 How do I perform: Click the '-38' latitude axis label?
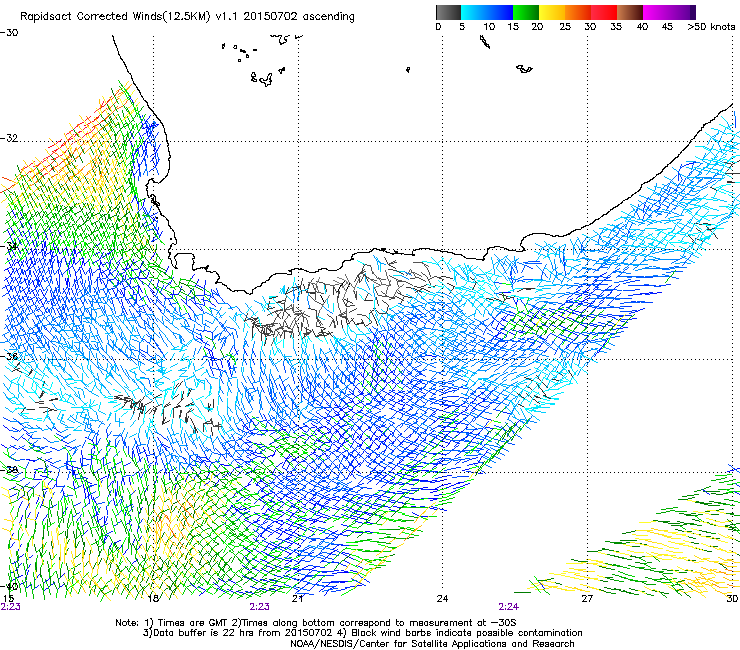[x=9, y=470]
